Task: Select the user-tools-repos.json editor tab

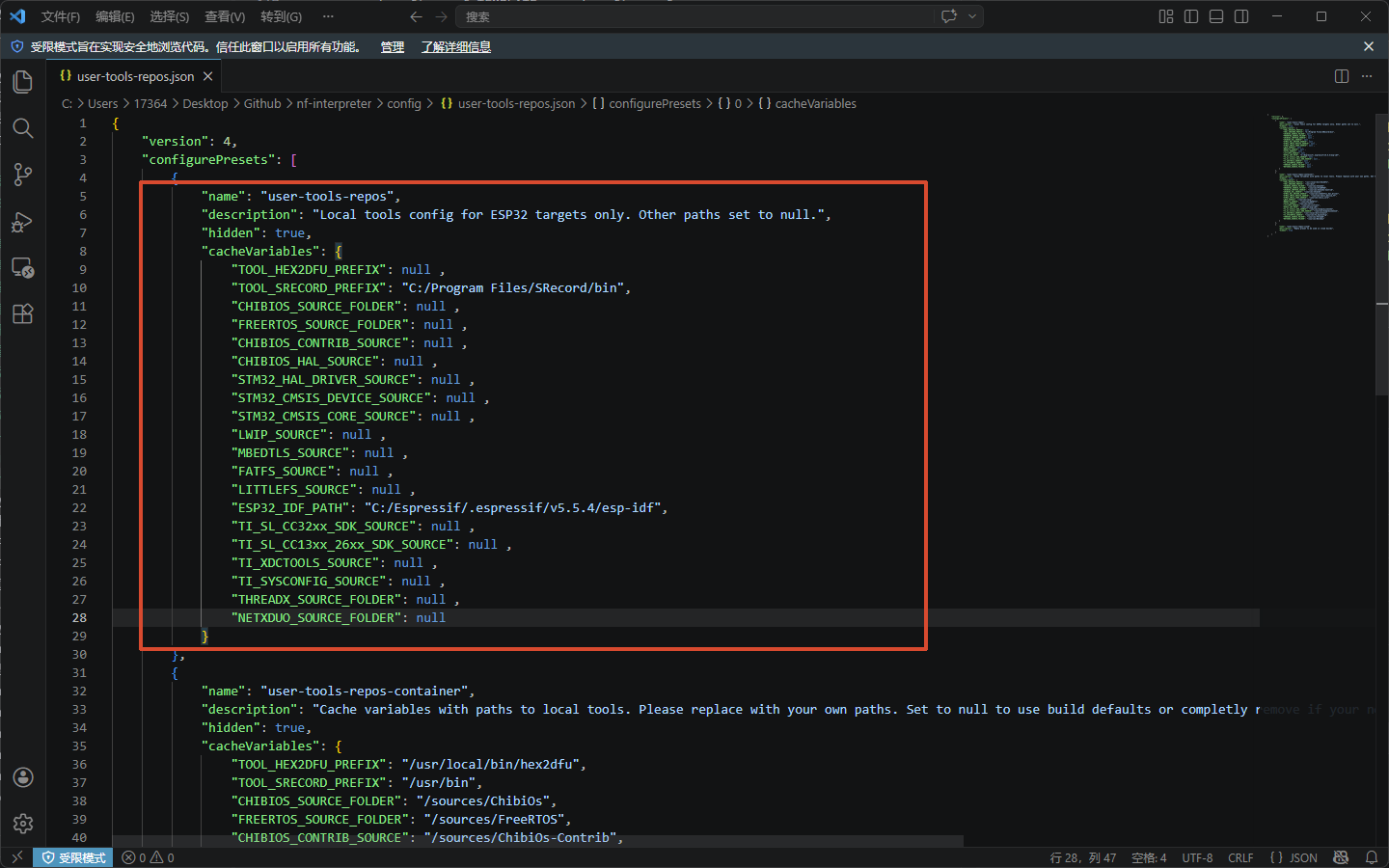Action: [x=135, y=76]
